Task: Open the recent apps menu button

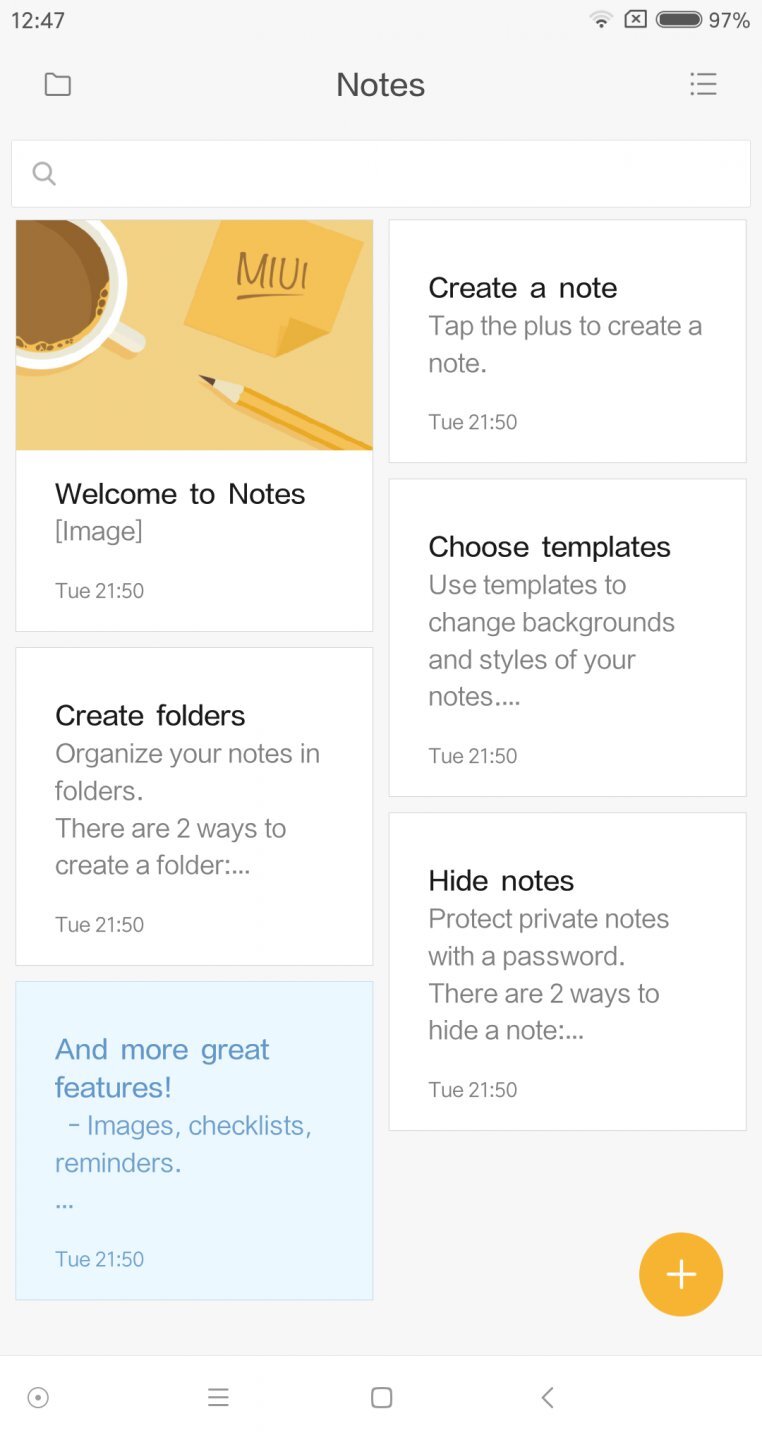Action: (x=218, y=1398)
